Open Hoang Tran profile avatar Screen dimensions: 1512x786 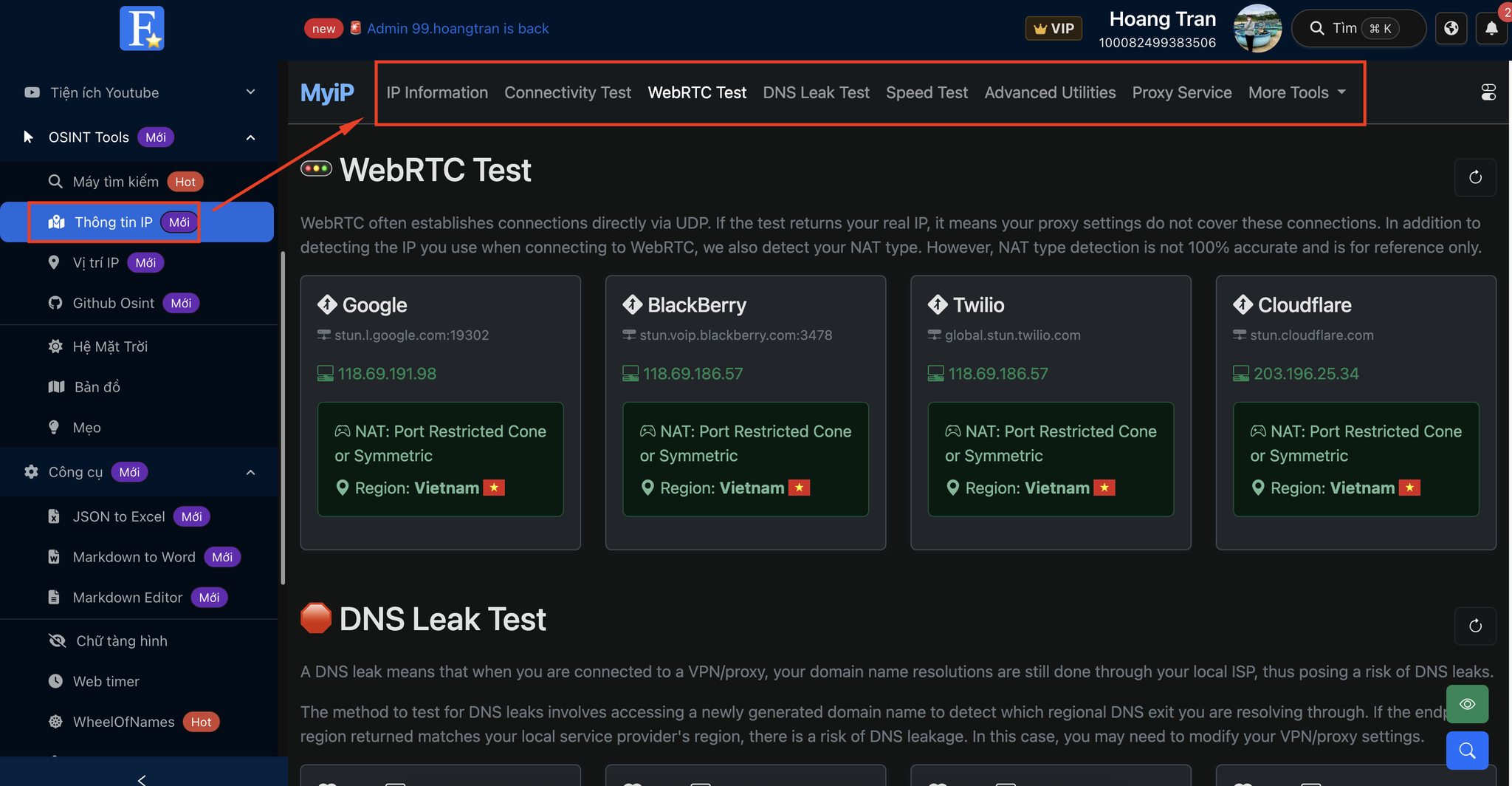click(x=1257, y=28)
